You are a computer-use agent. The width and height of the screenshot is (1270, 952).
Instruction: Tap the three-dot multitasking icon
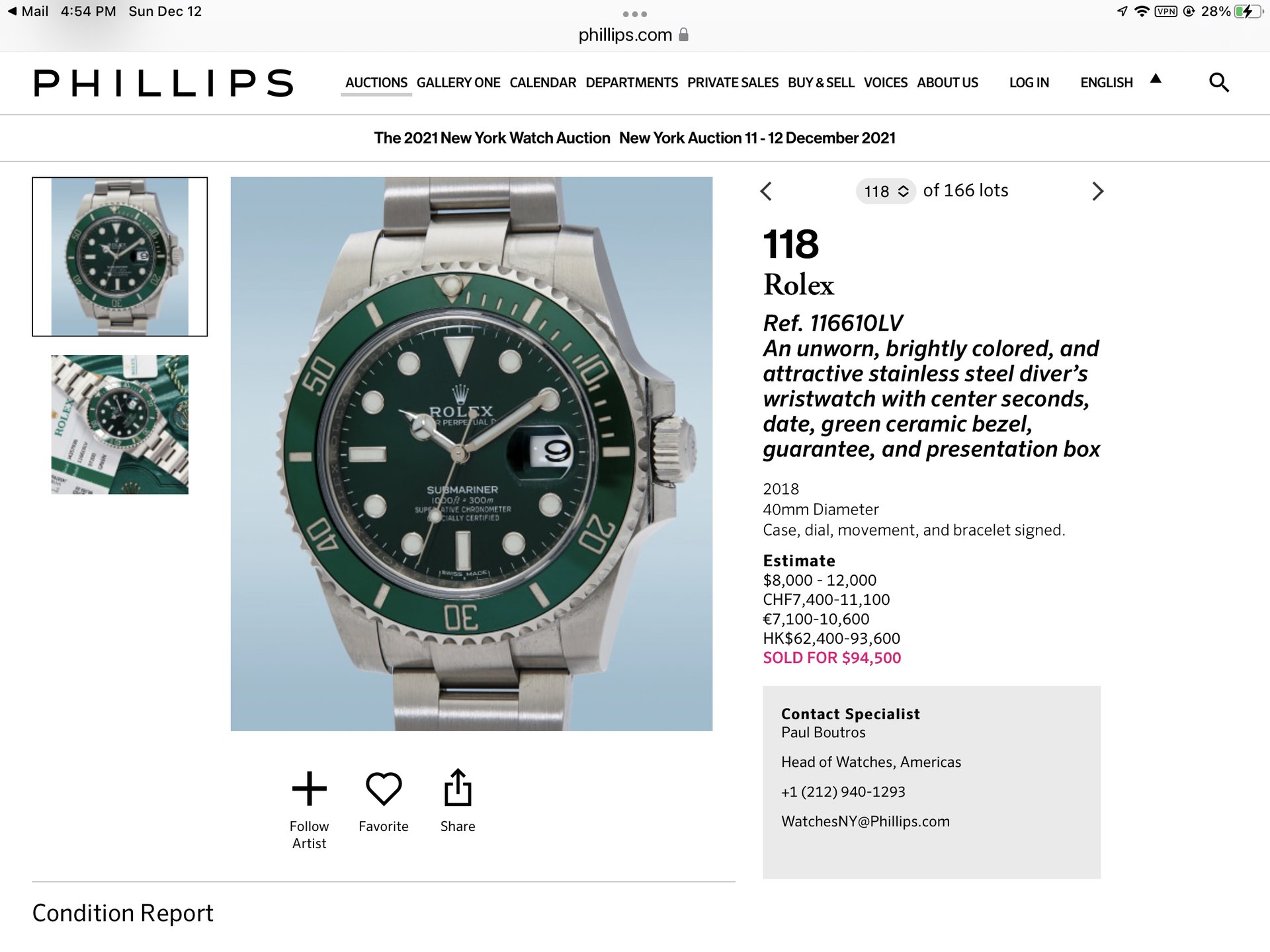click(634, 14)
